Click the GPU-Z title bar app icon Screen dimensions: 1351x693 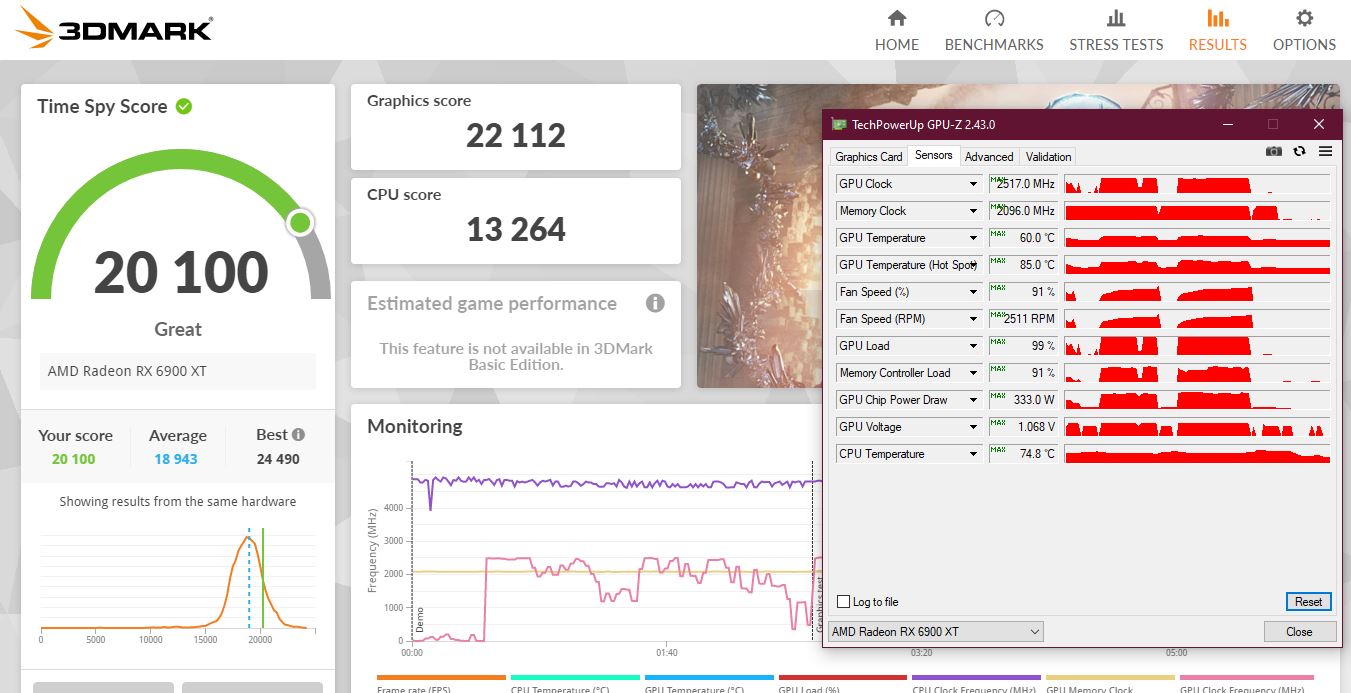pyautogui.click(x=839, y=125)
